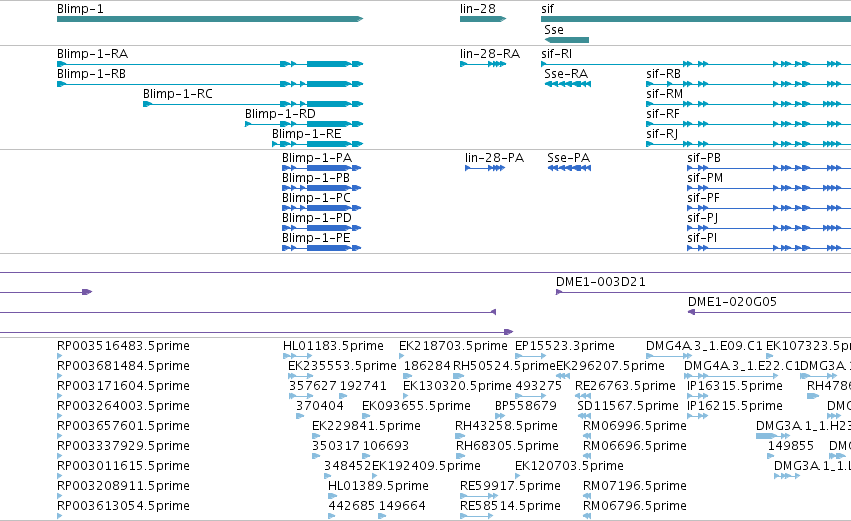Select the sif-RI transcript label

pos(556,54)
